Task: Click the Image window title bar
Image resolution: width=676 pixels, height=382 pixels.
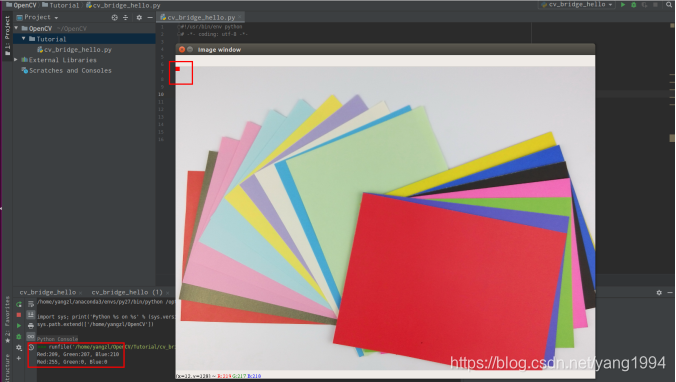Action: pyautogui.click(x=385, y=49)
